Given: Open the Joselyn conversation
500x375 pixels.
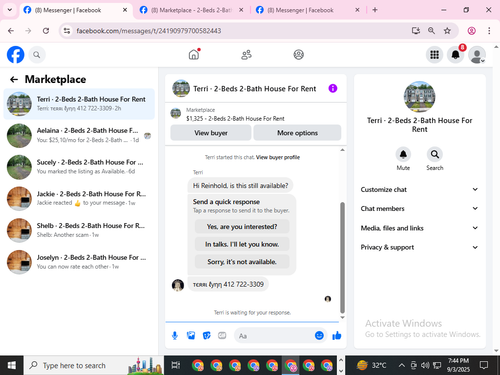Looking at the screenshot, I should click(x=79, y=262).
